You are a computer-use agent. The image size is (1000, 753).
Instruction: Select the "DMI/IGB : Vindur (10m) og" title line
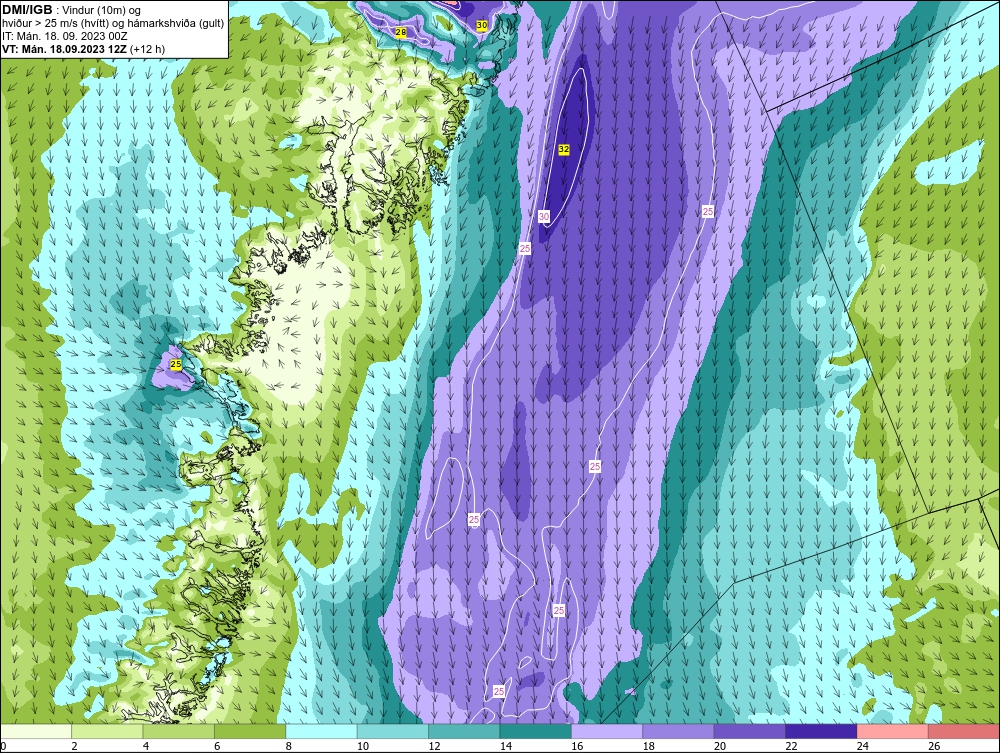click(71, 10)
